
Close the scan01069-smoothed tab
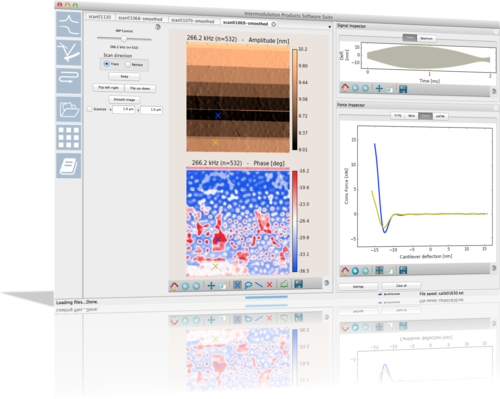click(x=274, y=24)
